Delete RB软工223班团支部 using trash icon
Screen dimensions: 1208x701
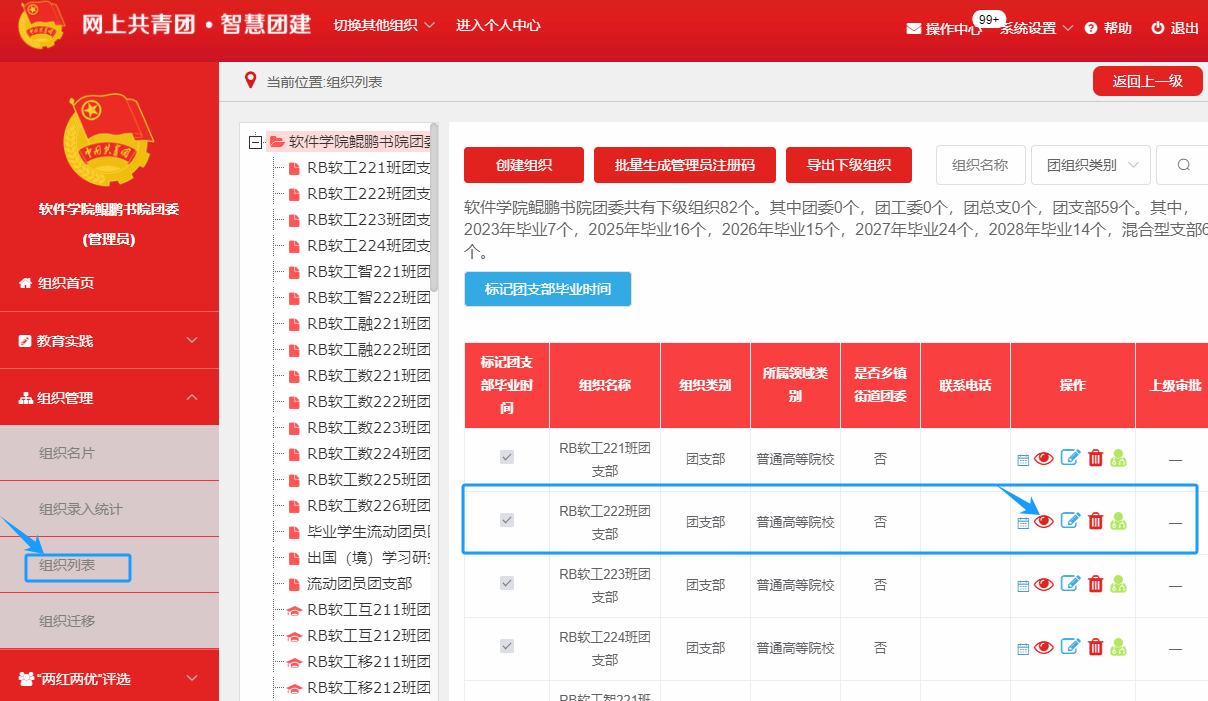pyautogui.click(x=1096, y=584)
